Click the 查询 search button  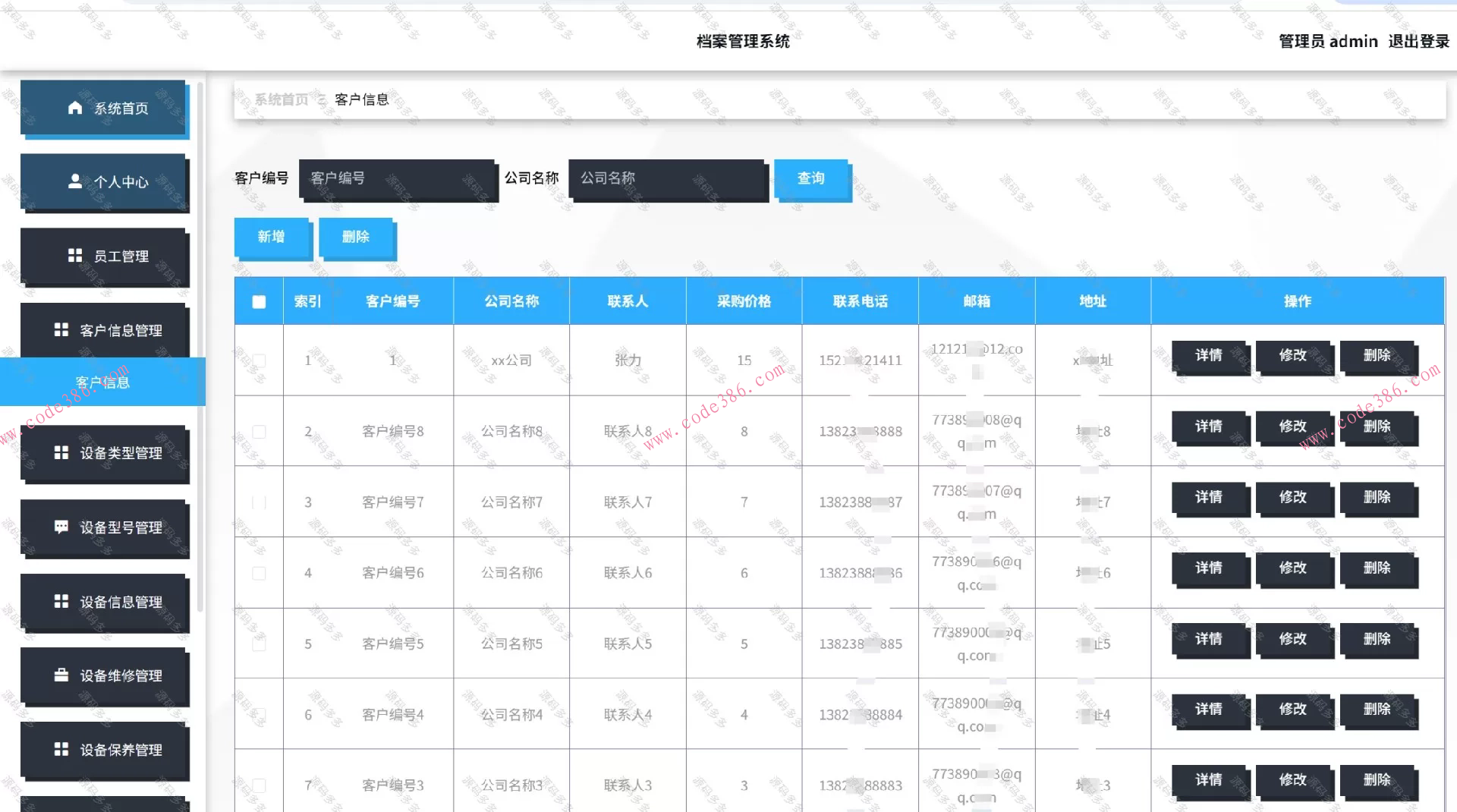coord(810,179)
